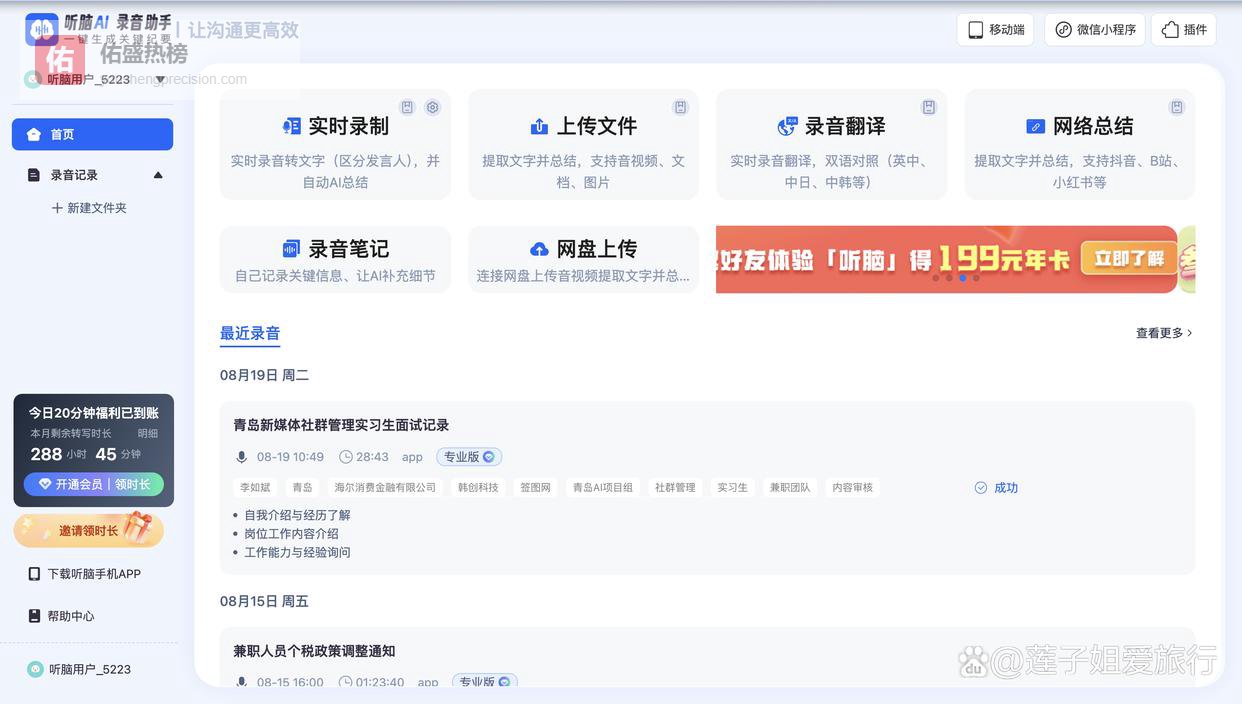This screenshot has height=704, width=1242.
Task: Click 立即了解 on the promotional banner
Action: tap(1128, 259)
